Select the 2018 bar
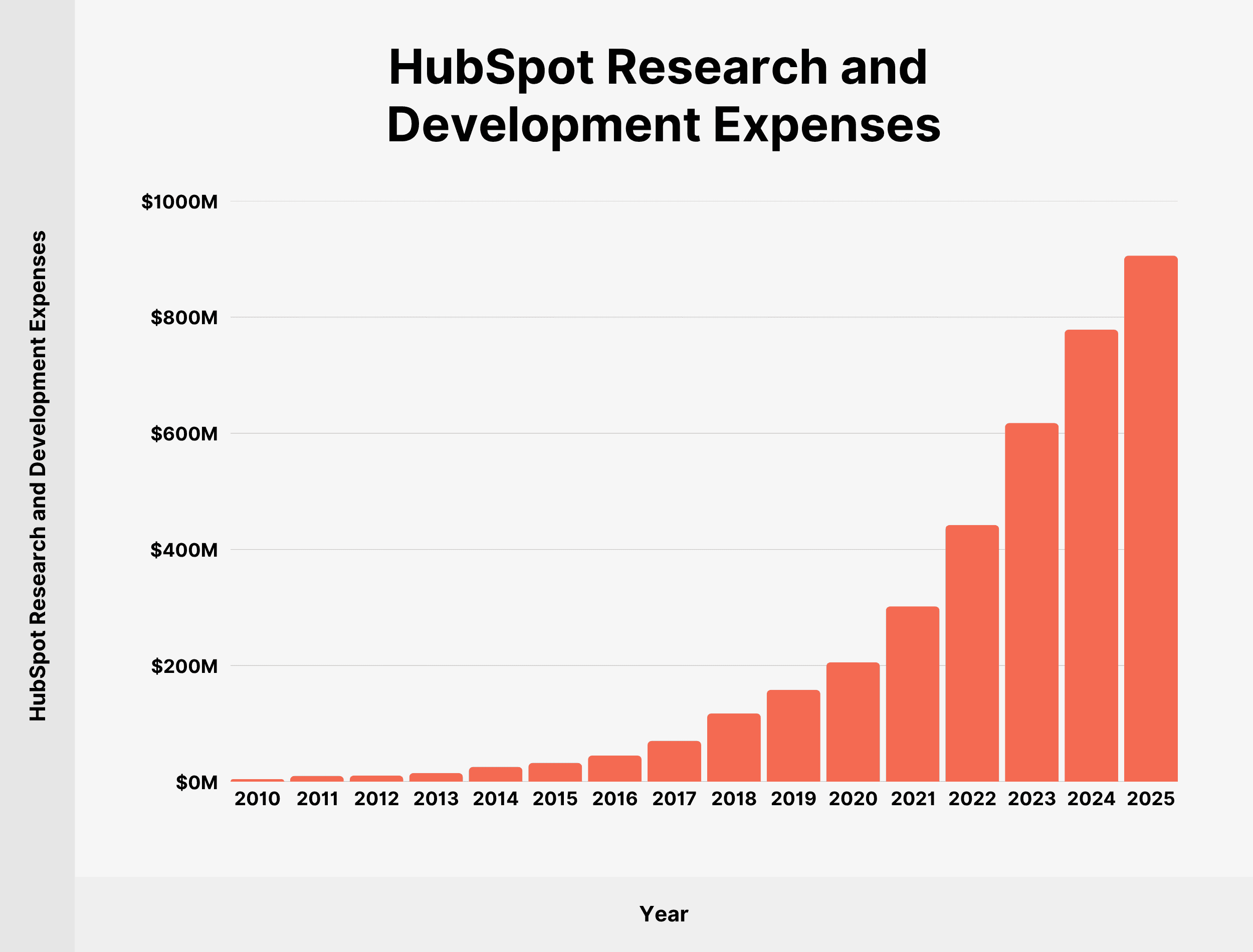This screenshot has width=1253, height=952. [734, 748]
